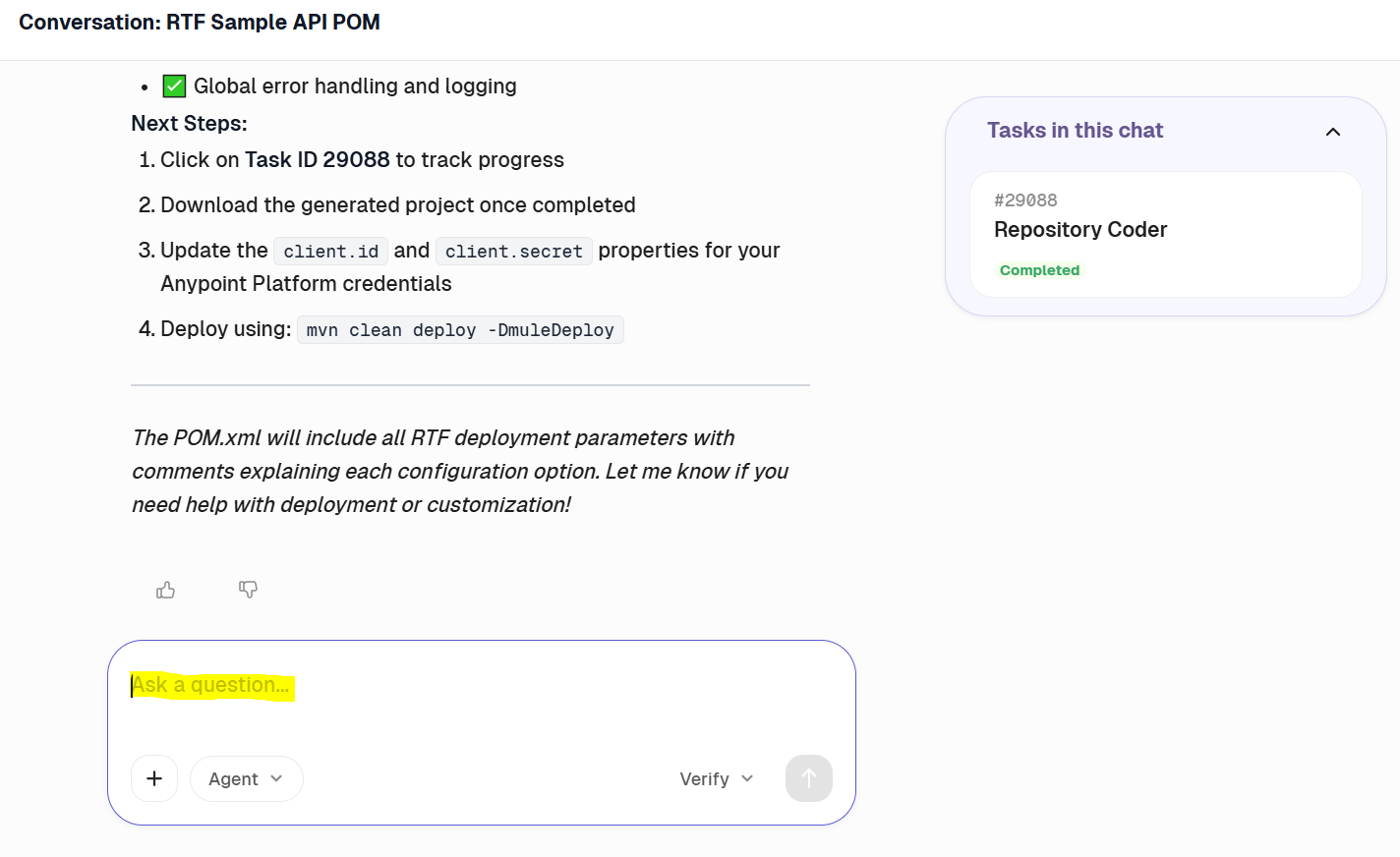The width and height of the screenshot is (1400, 857).
Task: Click the collapse chevron on Tasks panel
Action: 1332,131
